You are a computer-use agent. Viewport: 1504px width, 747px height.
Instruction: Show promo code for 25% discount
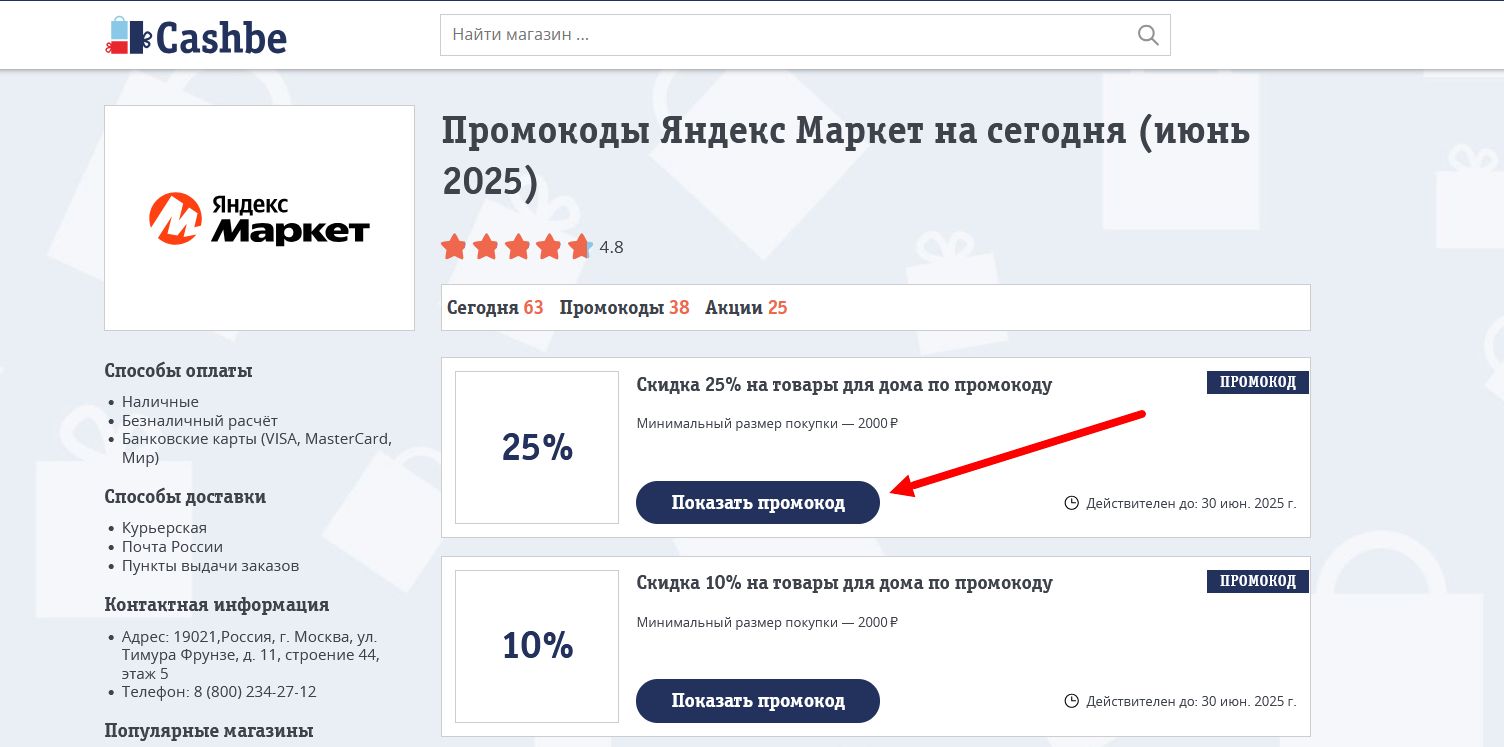[x=758, y=503]
